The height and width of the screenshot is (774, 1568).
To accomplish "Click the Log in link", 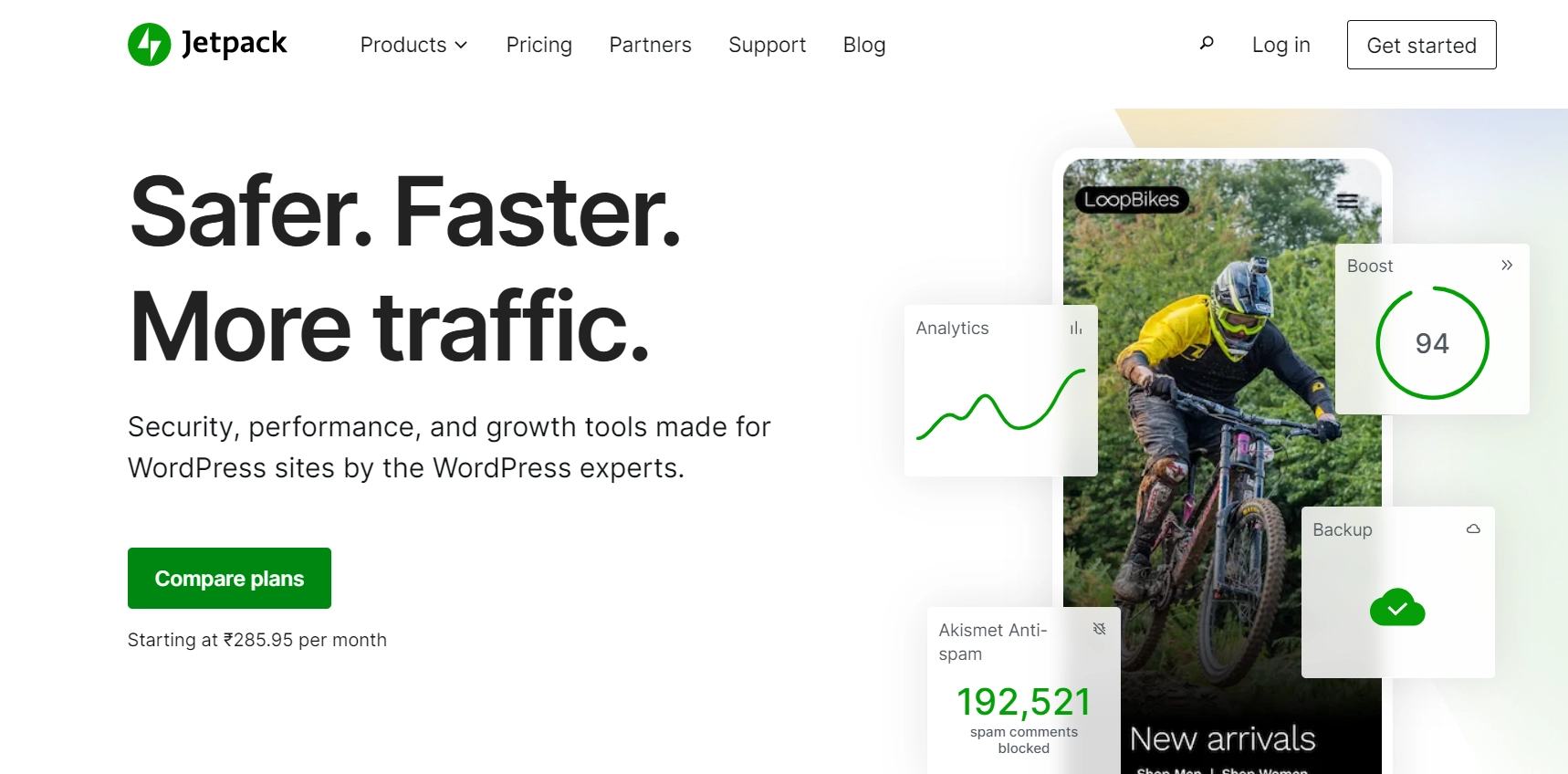I will pos(1281,45).
